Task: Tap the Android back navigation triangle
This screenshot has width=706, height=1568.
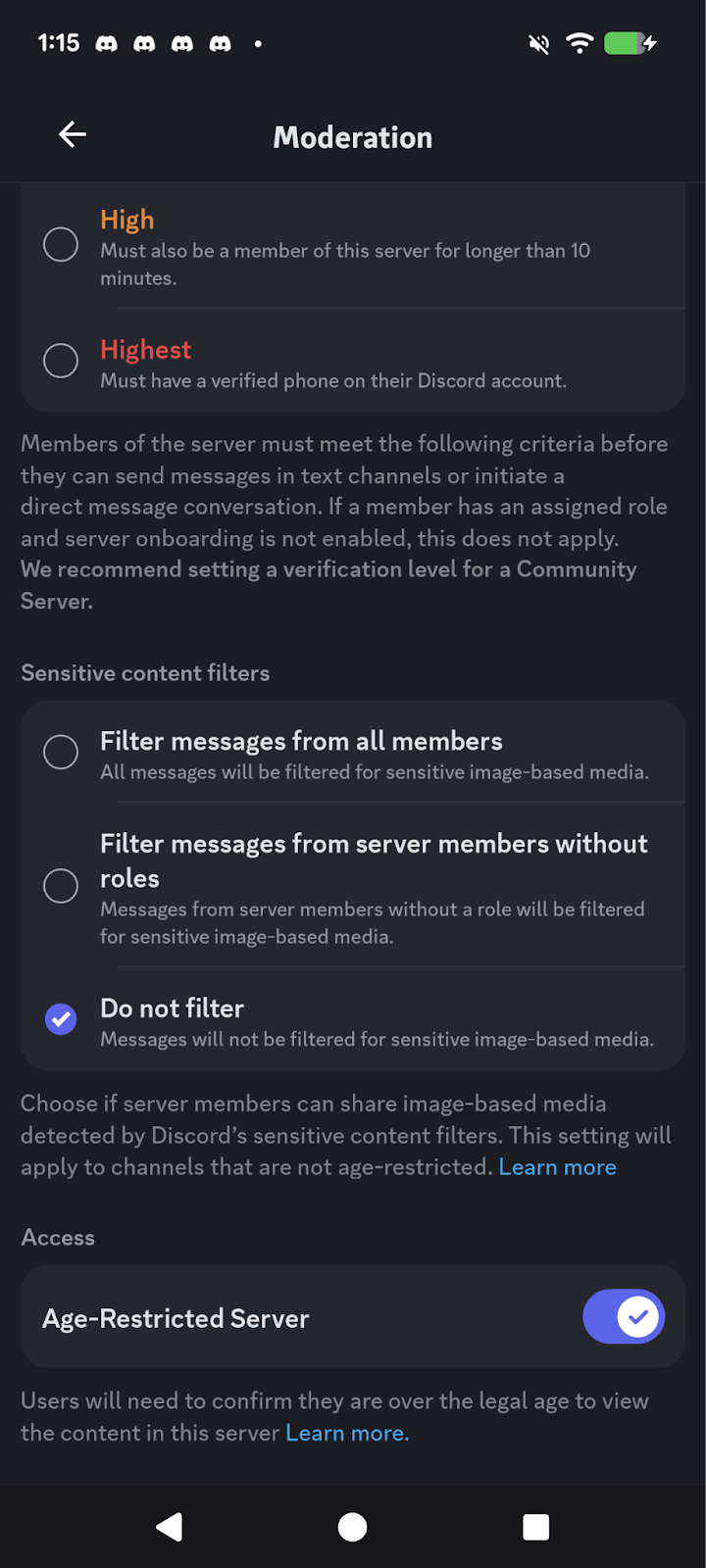Action: 169,1526
